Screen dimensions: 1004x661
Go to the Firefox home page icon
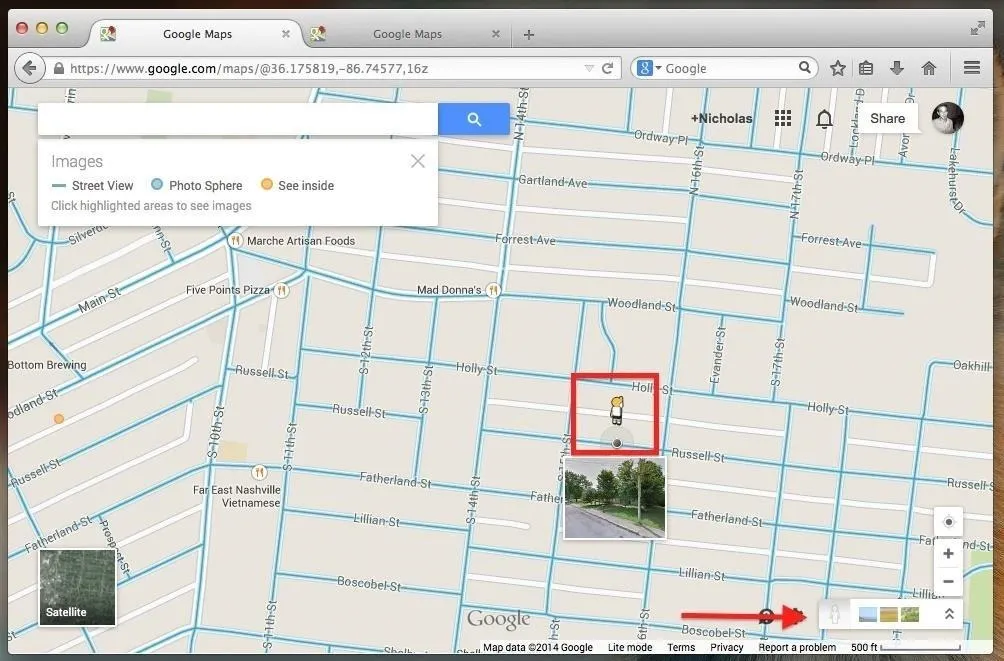click(x=929, y=68)
